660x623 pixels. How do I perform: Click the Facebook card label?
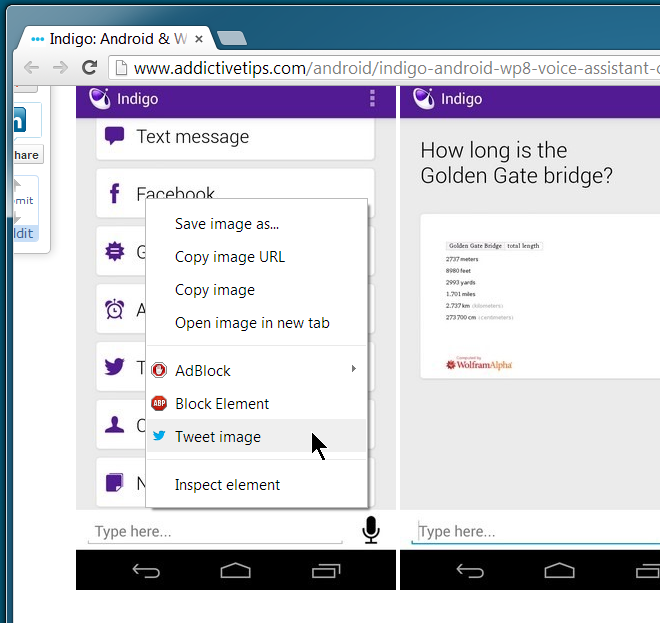[176, 192]
